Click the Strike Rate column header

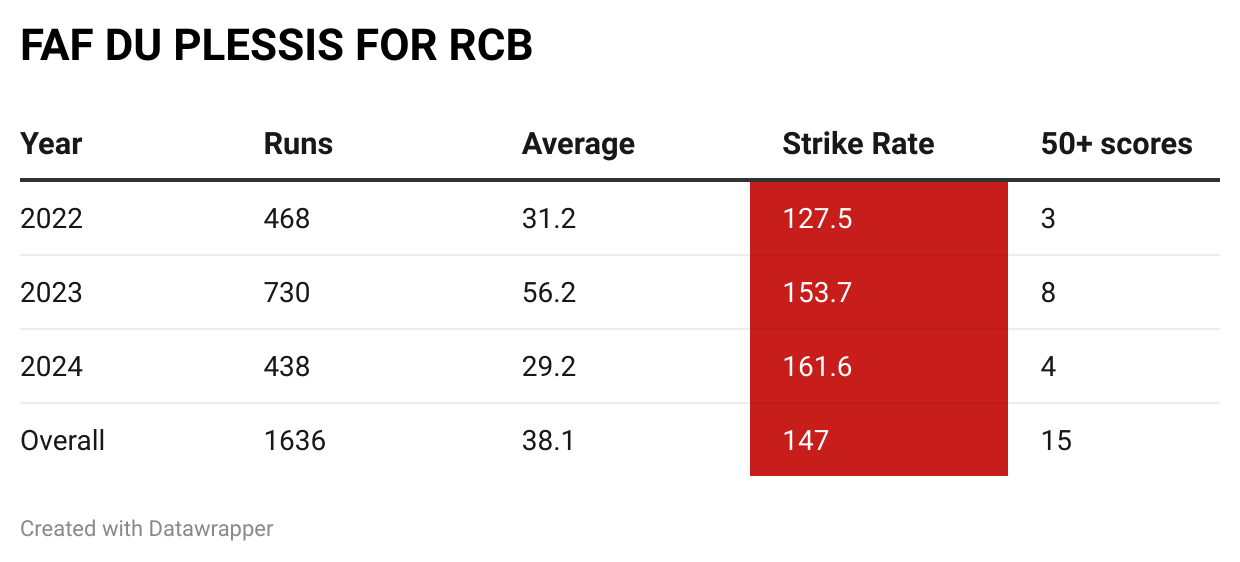pos(858,144)
